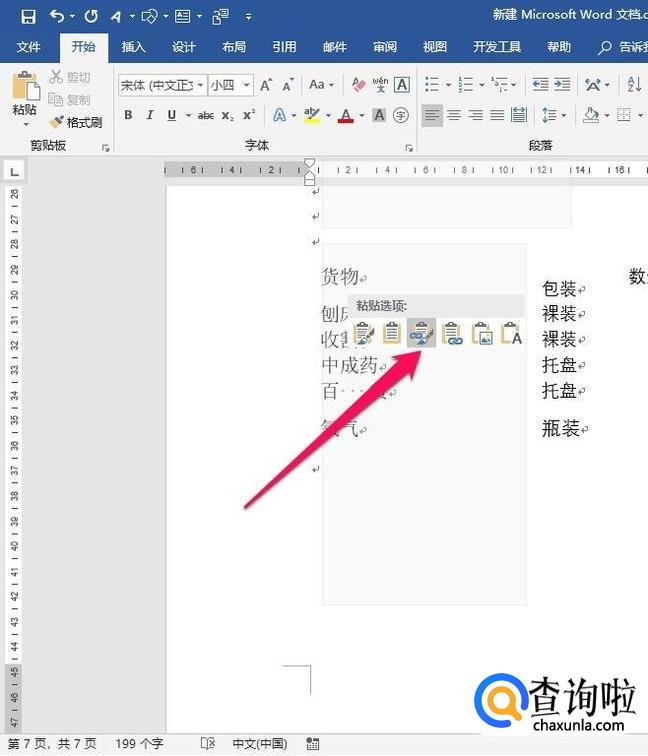Viewport: 648px width, 756px height.
Task: Justify the paragraph text
Action: pos(497,115)
